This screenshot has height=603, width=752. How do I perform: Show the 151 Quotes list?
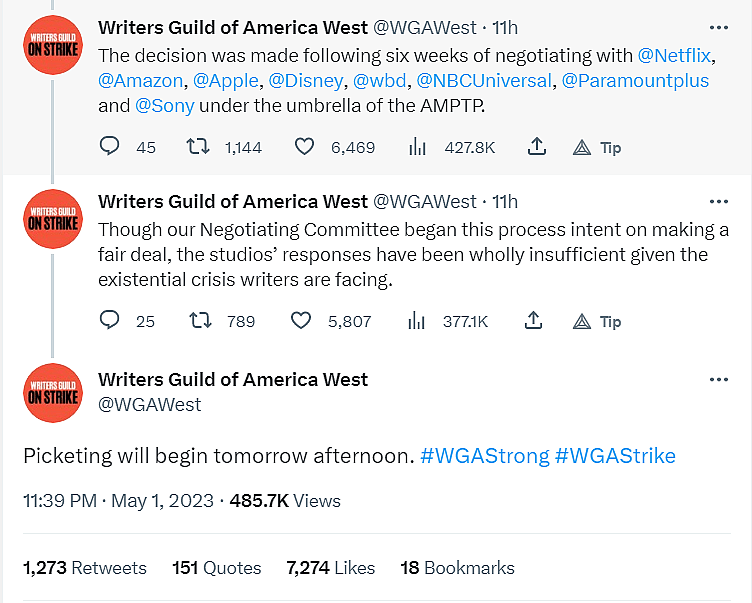[216, 568]
